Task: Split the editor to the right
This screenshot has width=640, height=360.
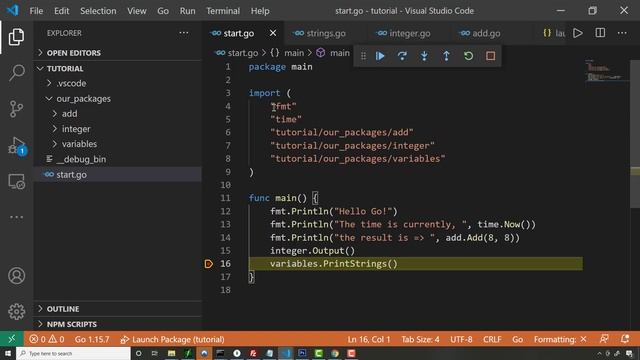Action: tap(600, 33)
